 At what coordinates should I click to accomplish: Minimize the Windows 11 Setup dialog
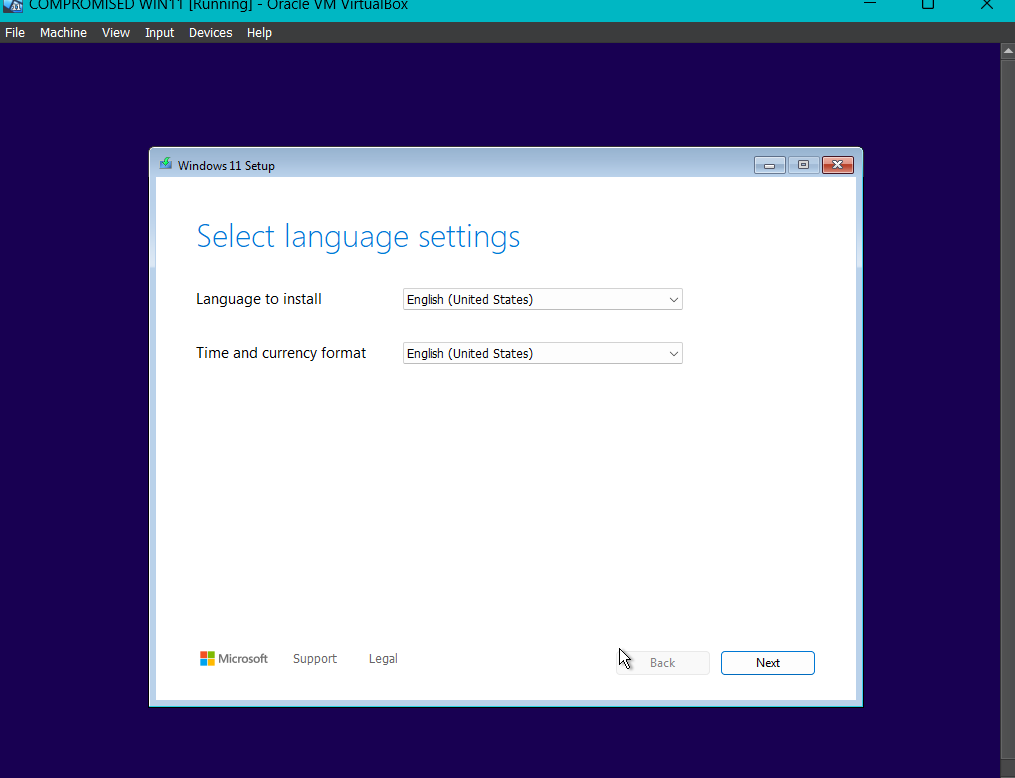click(x=770, y=165)
